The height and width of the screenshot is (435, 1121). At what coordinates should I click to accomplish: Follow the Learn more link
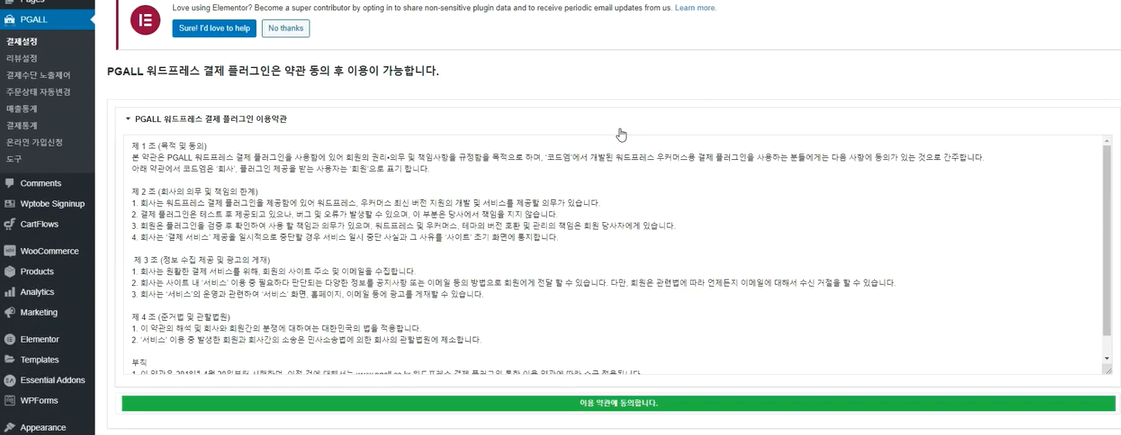(x=696, y=8)
